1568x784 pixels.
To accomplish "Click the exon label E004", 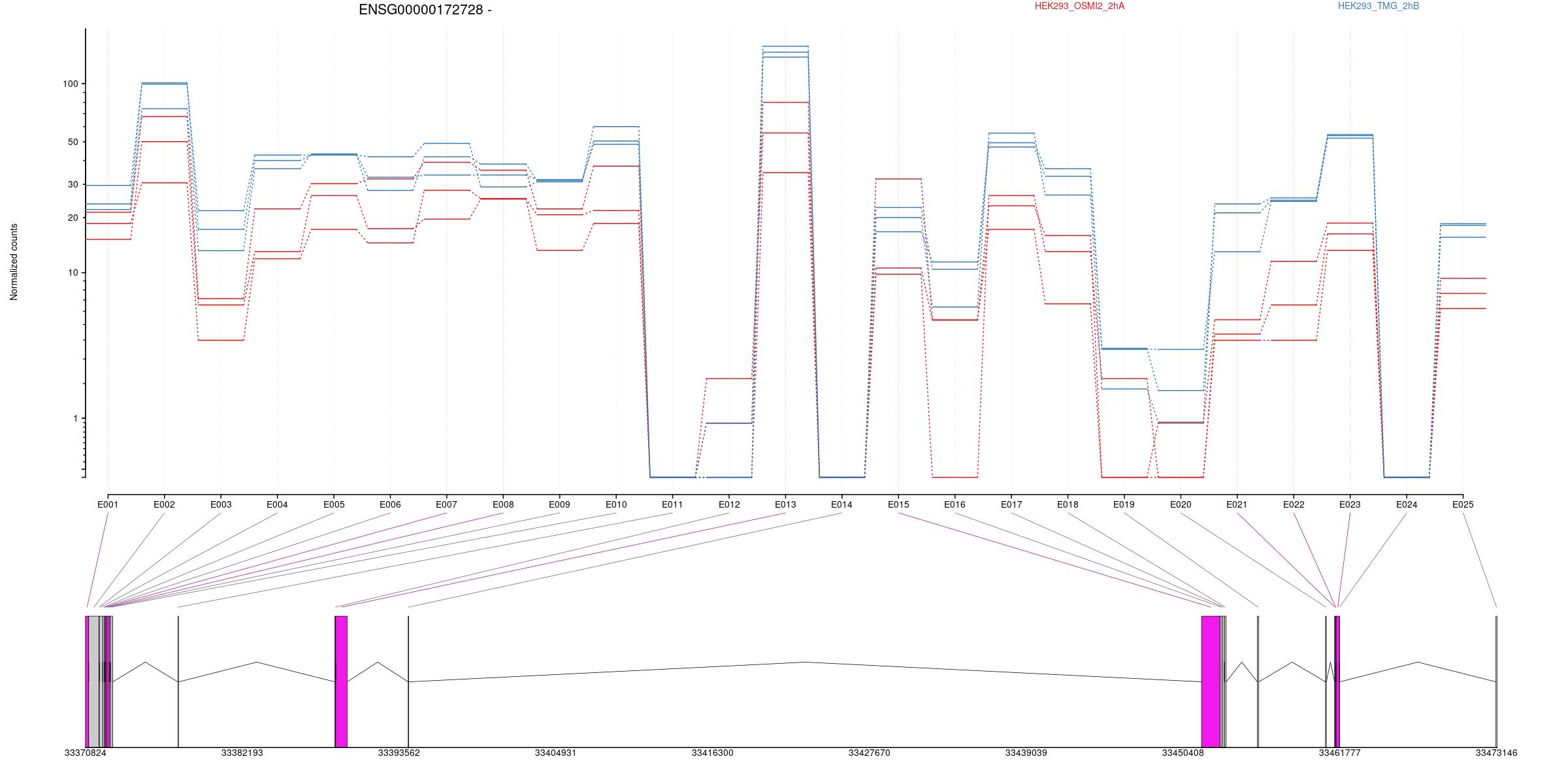I will [277, 504].
